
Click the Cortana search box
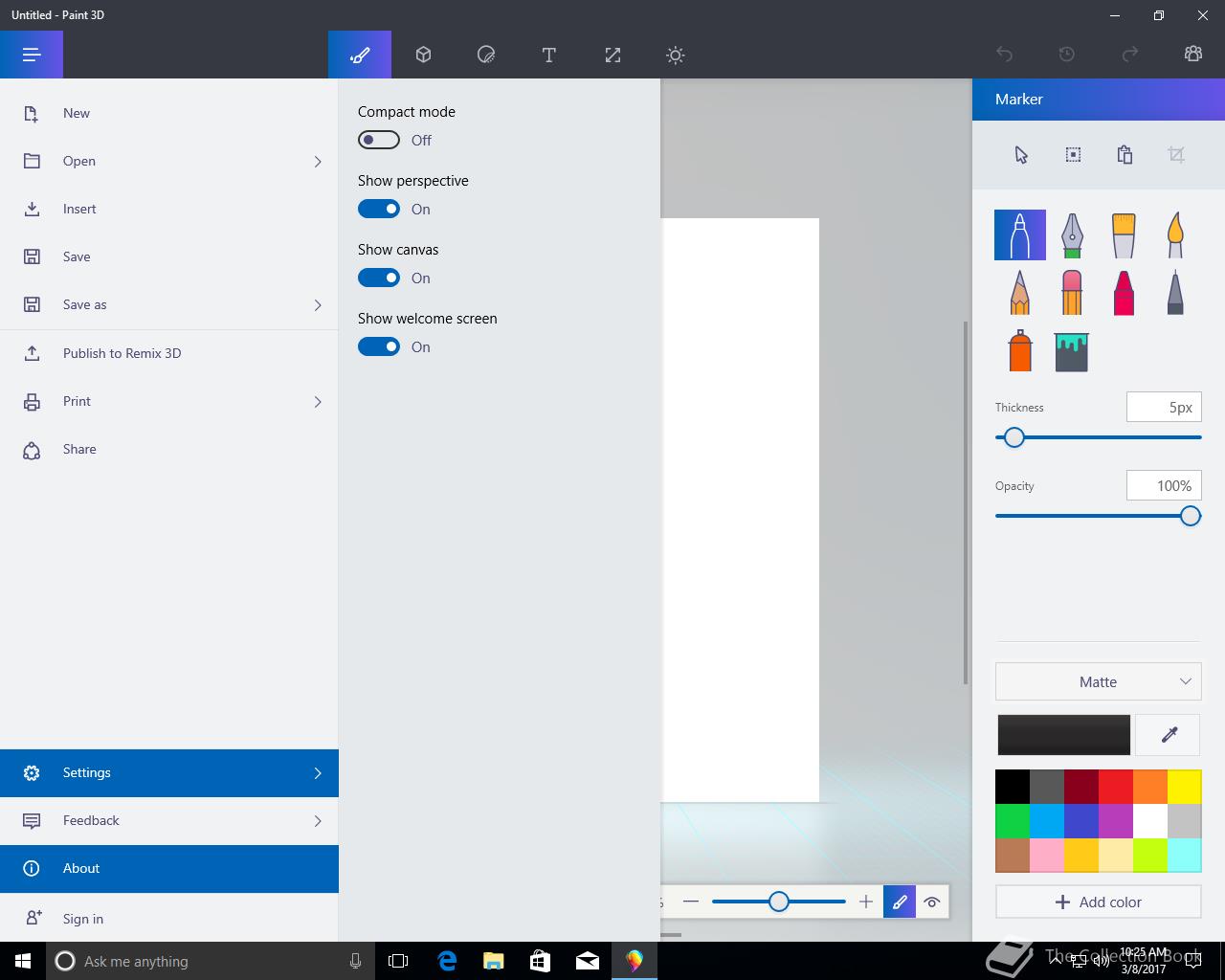(210, 961)
